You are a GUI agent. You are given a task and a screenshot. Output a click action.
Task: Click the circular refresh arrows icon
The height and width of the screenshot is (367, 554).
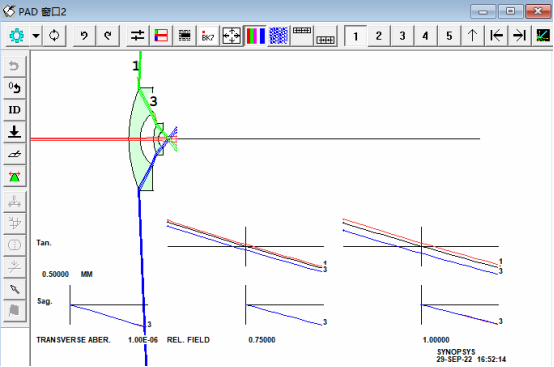pyautogui.click(x=54, y=36)
